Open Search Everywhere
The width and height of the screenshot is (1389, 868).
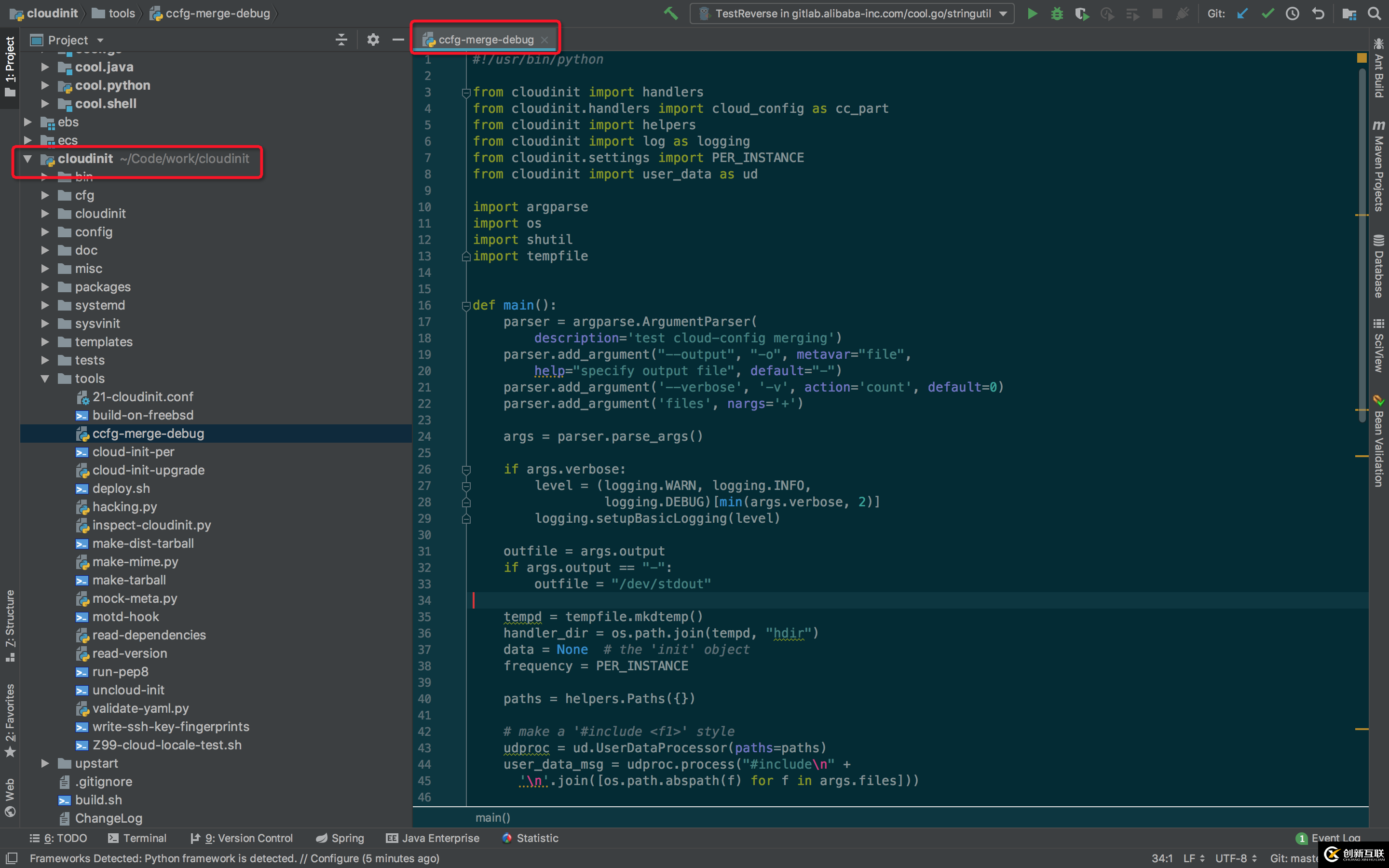pos(1375,13)
